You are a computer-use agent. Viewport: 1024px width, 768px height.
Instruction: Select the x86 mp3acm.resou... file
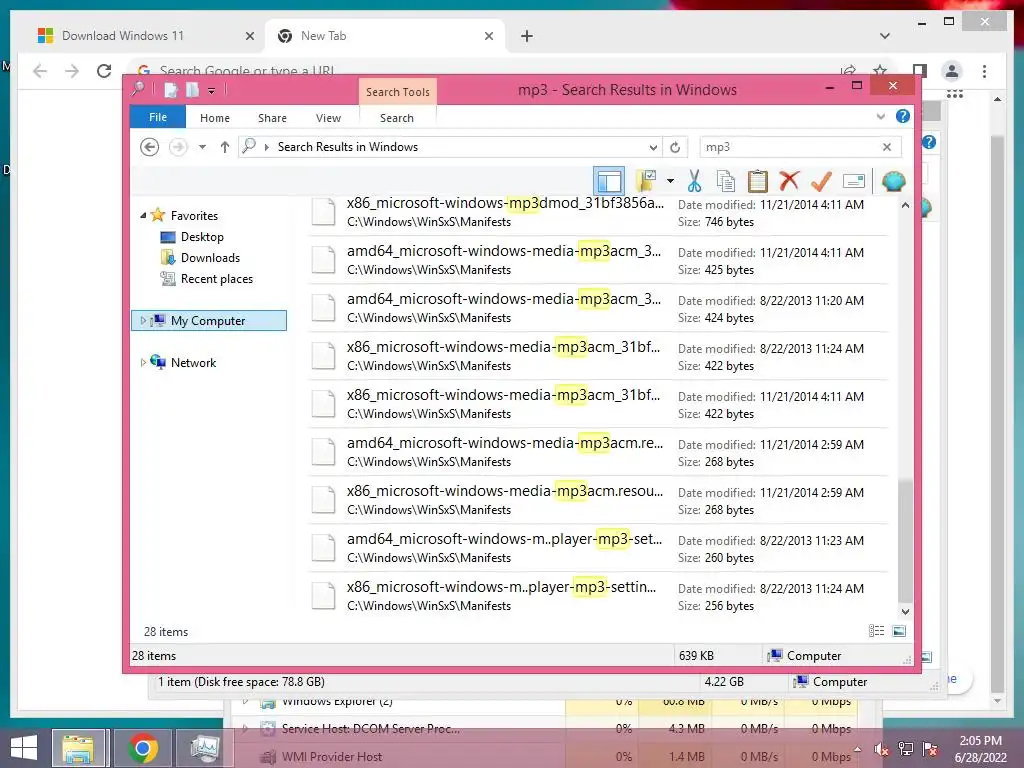pyautogui.click(x=598, y=500)
